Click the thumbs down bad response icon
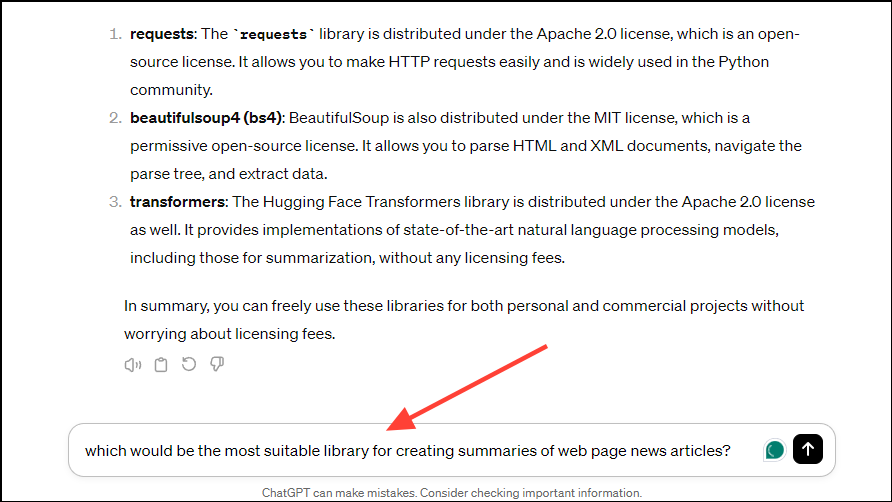892x502 pixels. [217, 364]
